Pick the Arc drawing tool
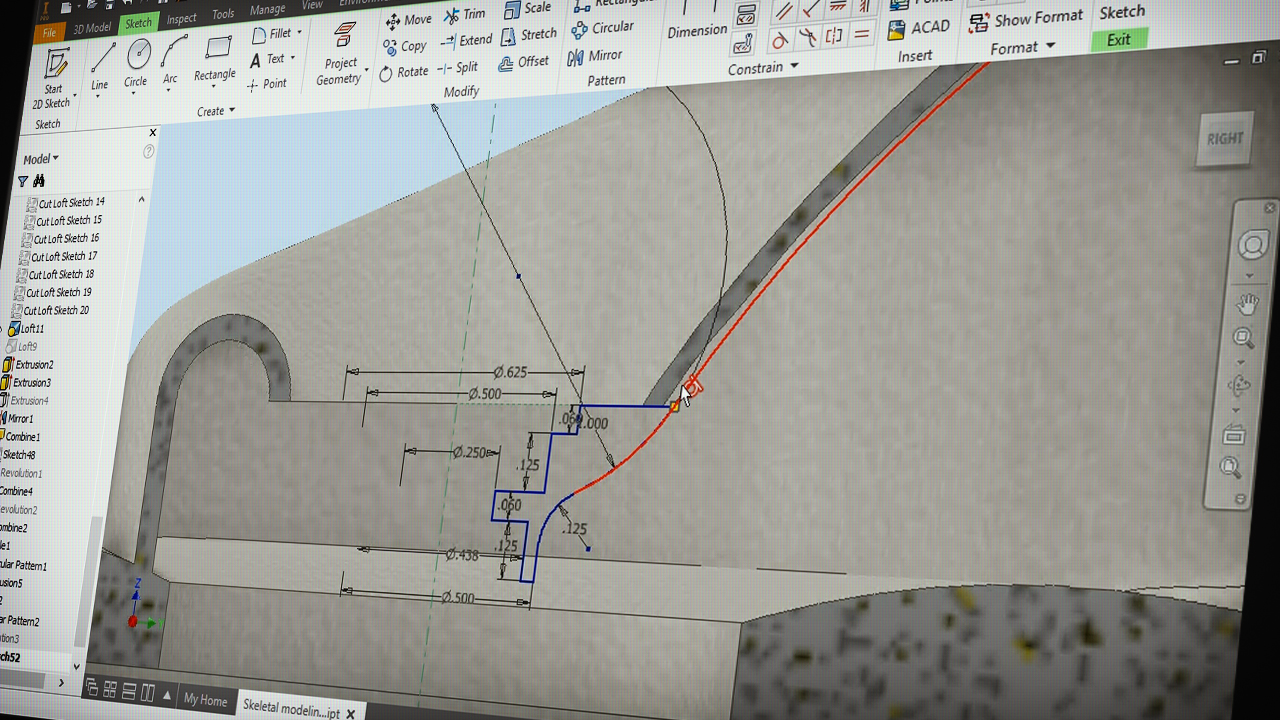This screenshot has width=1280, height=720. pyautogui.click(x=173, y=55)
